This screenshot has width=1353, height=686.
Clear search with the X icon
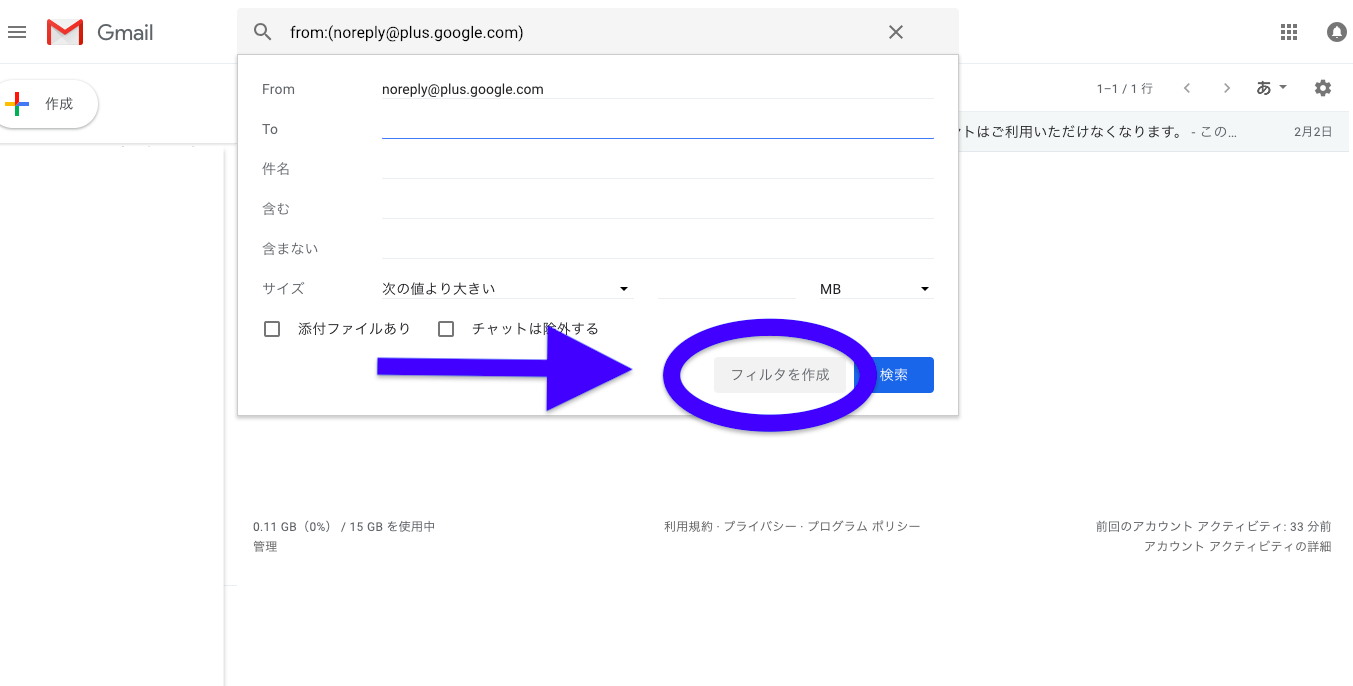895,32
